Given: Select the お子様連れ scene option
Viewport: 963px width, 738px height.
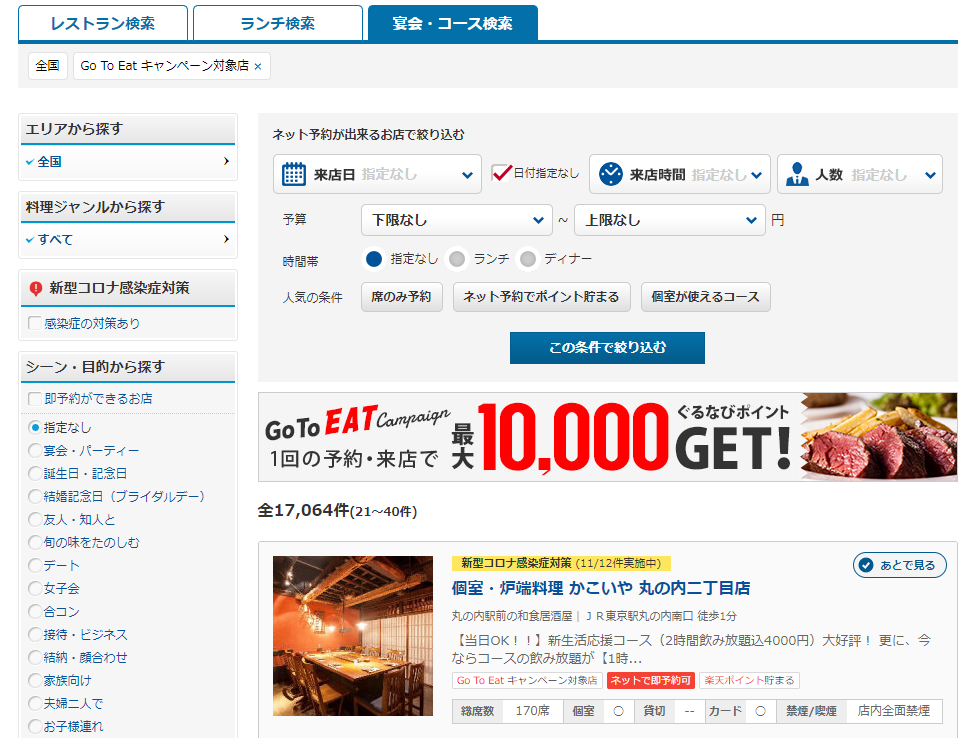Looking at the screenshot, I should click(x=35, y=726).
